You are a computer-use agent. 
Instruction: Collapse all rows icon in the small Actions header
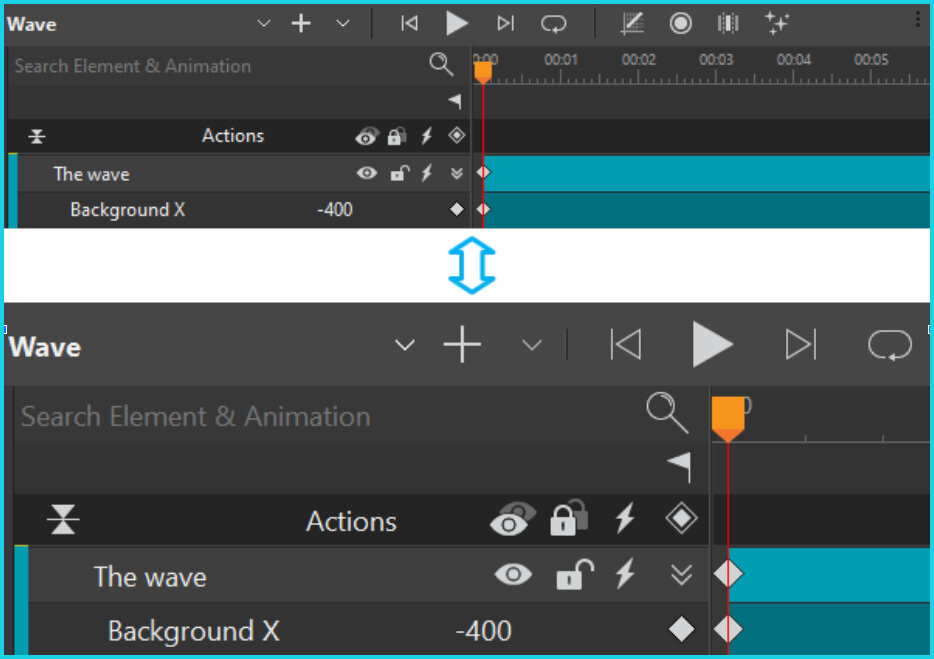pyautogui.click(x=37, y=136)
